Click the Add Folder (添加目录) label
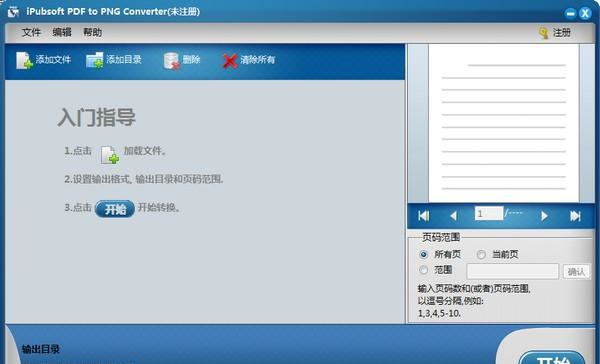Image resolution: width=600 pixels, height=364 pixels. tap(124, 60)
